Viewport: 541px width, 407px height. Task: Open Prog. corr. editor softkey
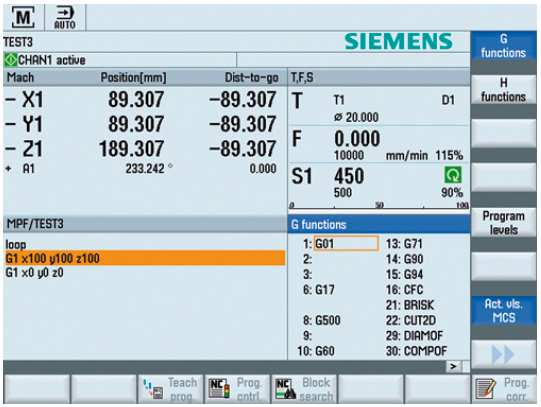(x=503, y=389)
